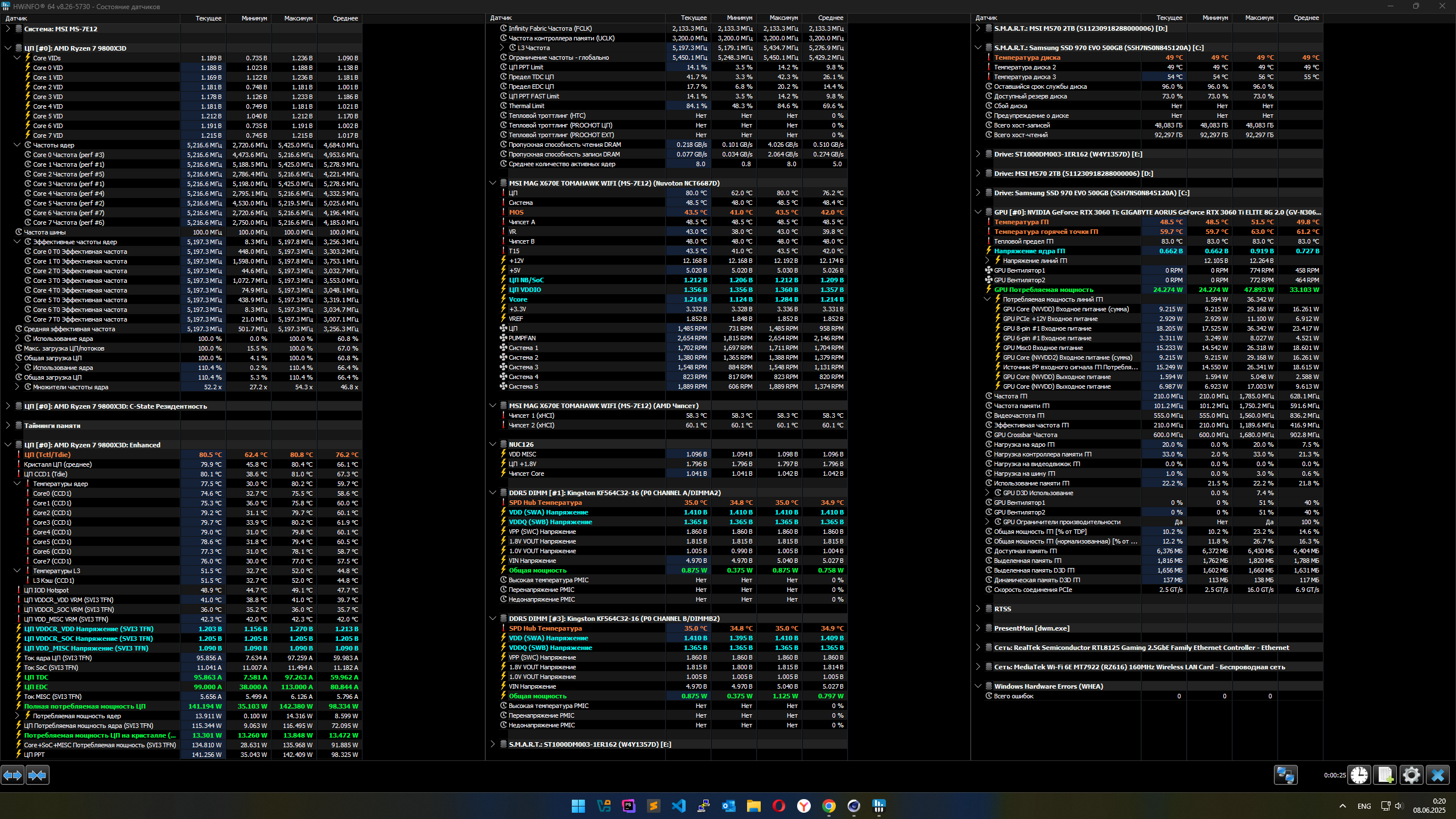Collapse the Core VIDs group
The width and height of the screenshot is (1456, 819).
point(17,58)
